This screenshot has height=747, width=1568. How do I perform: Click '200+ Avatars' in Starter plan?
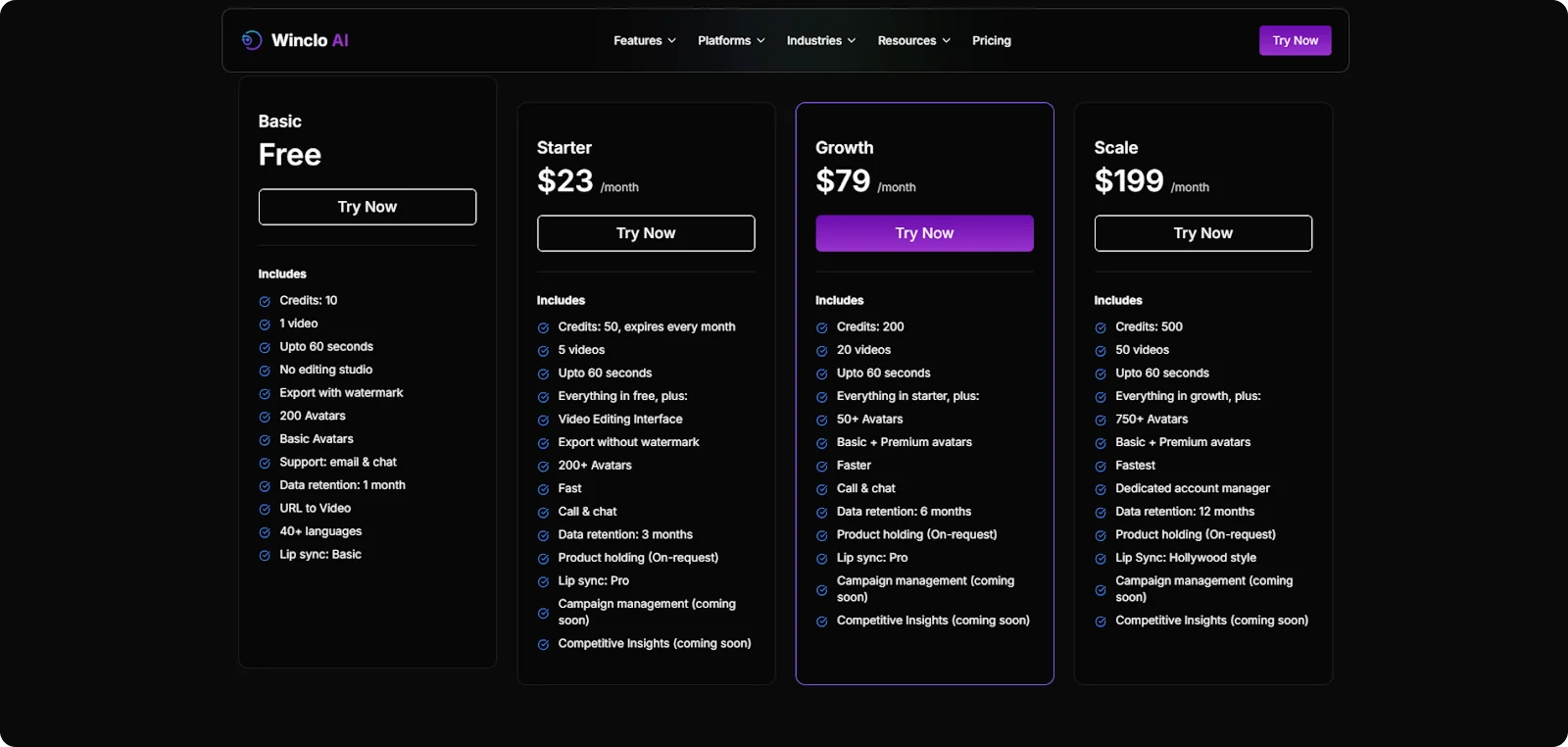tap(595, 466)
